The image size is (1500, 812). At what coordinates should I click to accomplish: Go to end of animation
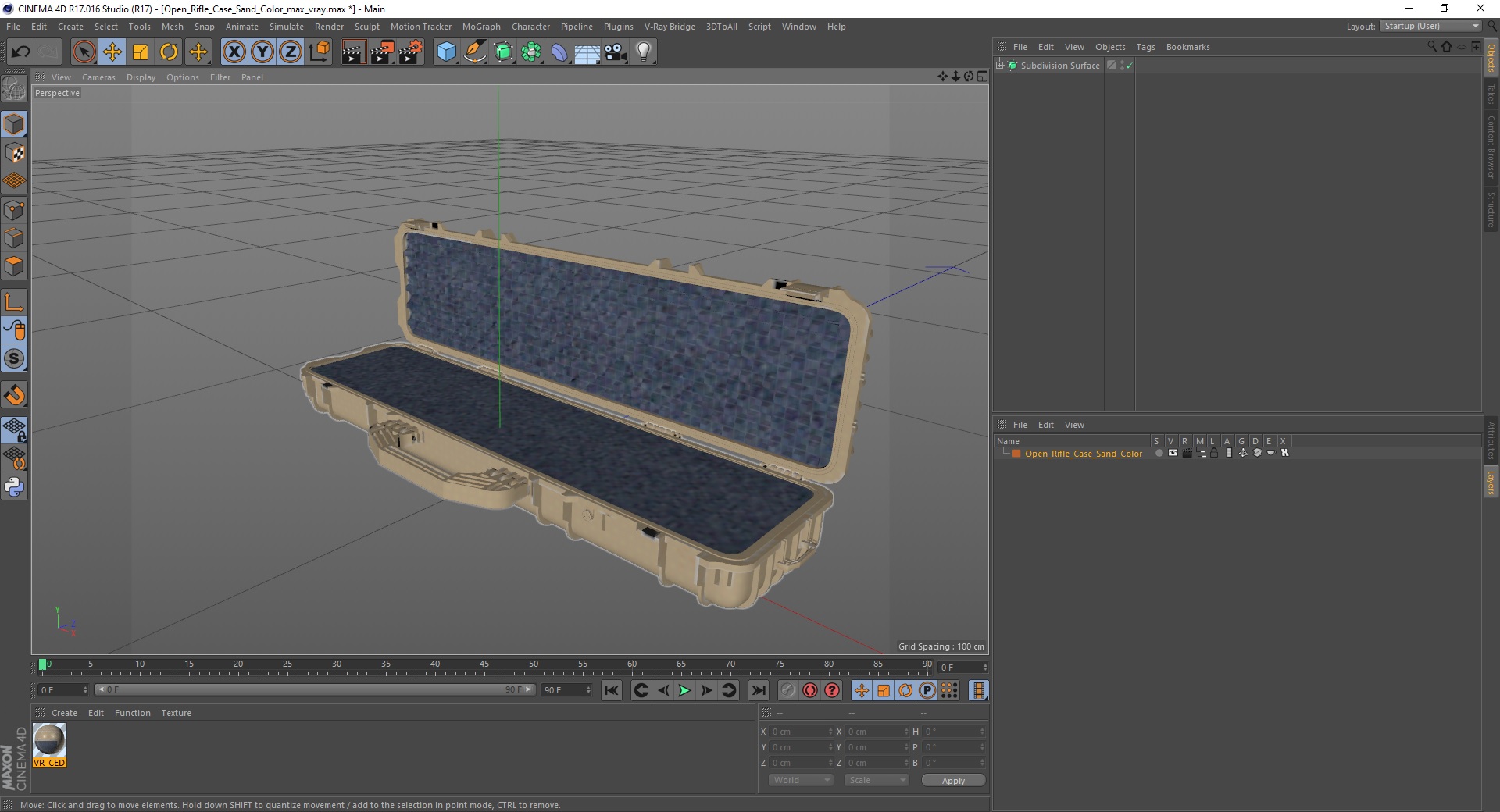[x=758, y=690]
